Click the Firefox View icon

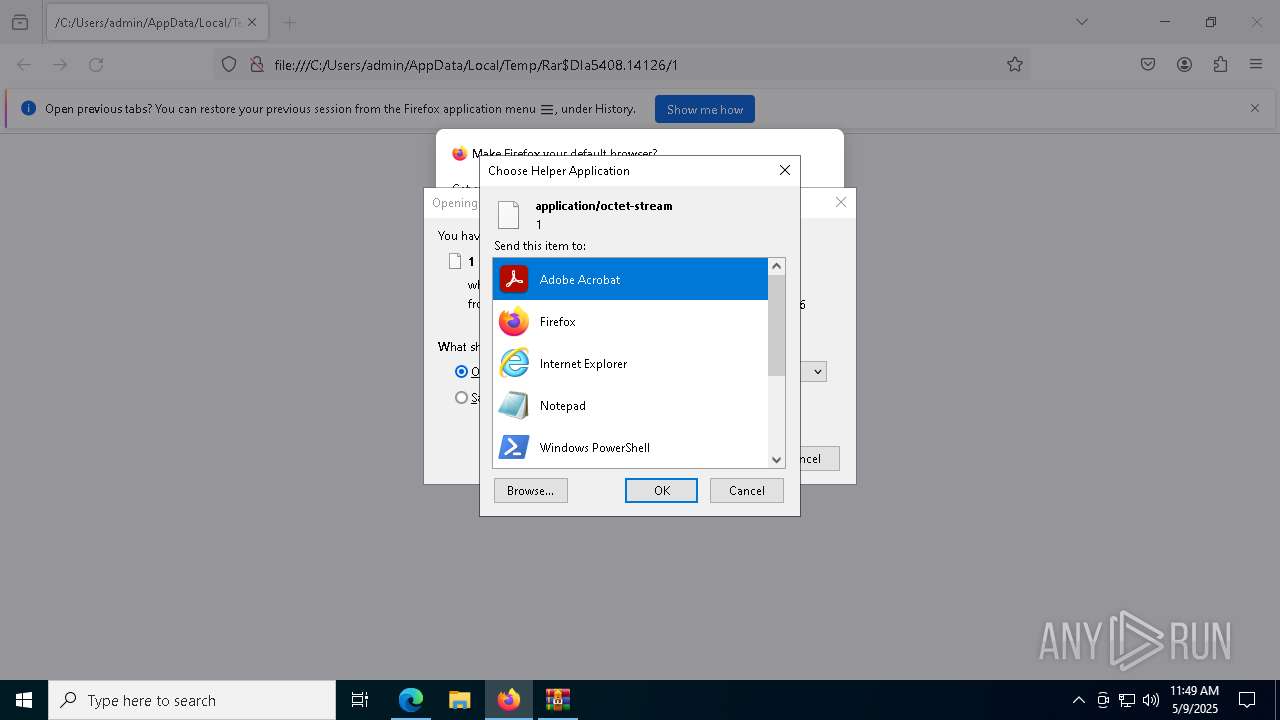click(x=20, y=22)
